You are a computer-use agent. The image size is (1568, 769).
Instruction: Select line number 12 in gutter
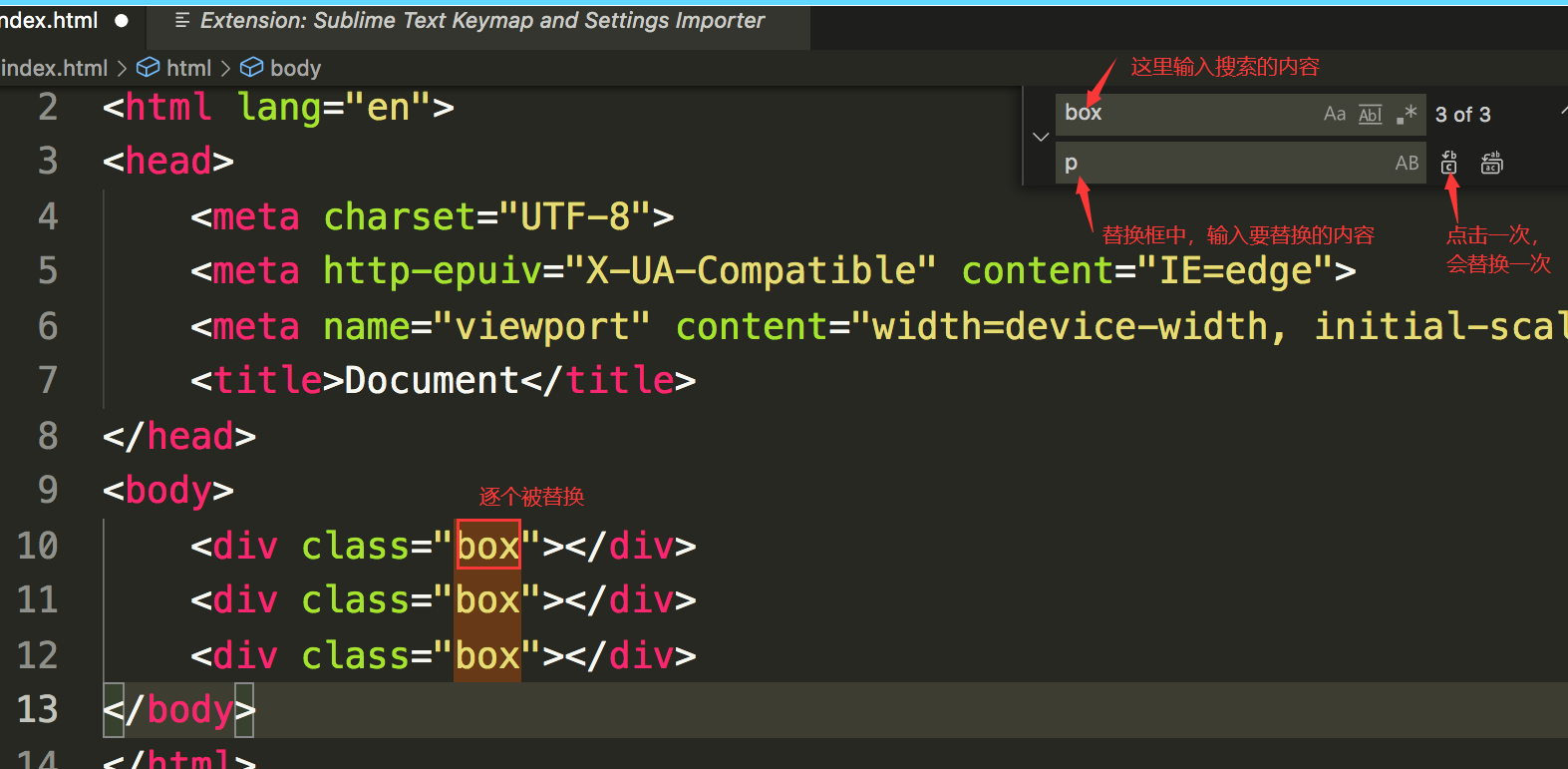point(38,655)
